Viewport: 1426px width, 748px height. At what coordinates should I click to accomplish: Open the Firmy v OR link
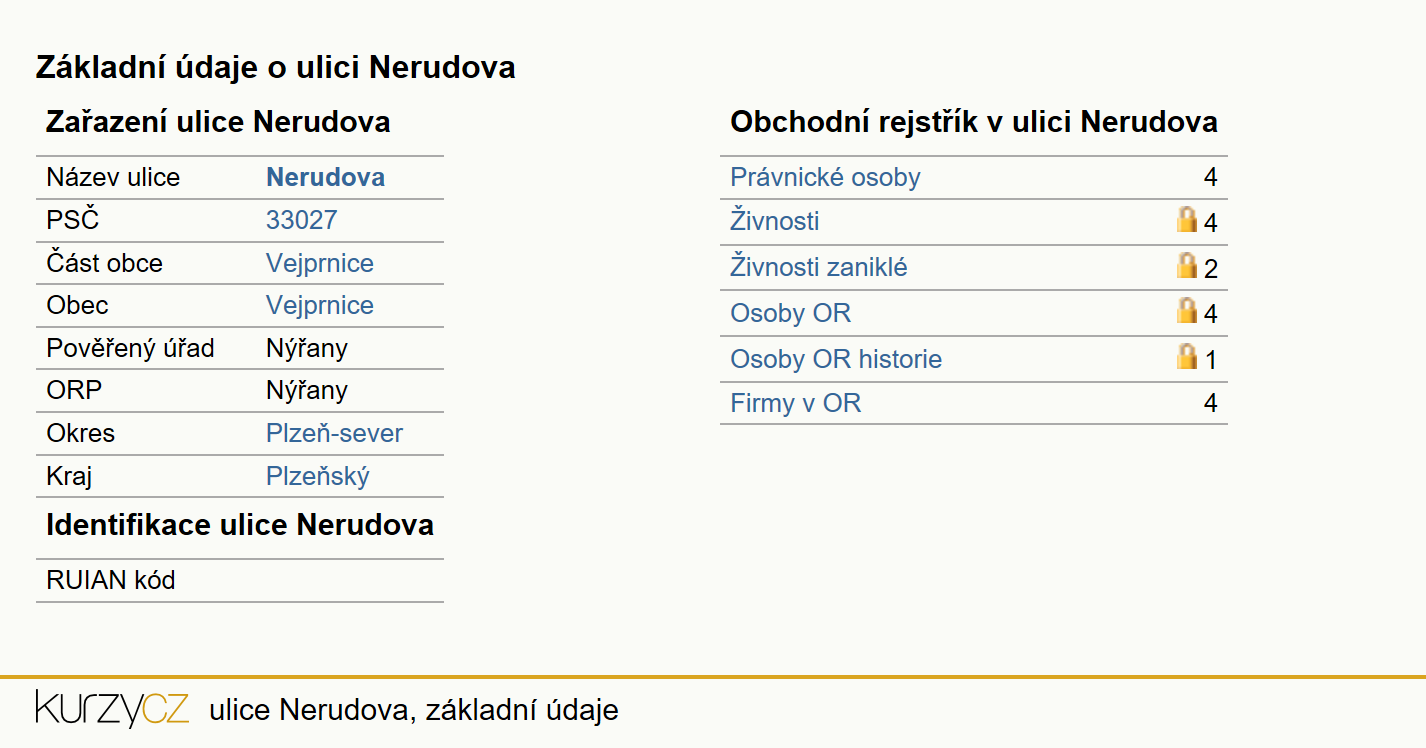(x=795, y=403)
